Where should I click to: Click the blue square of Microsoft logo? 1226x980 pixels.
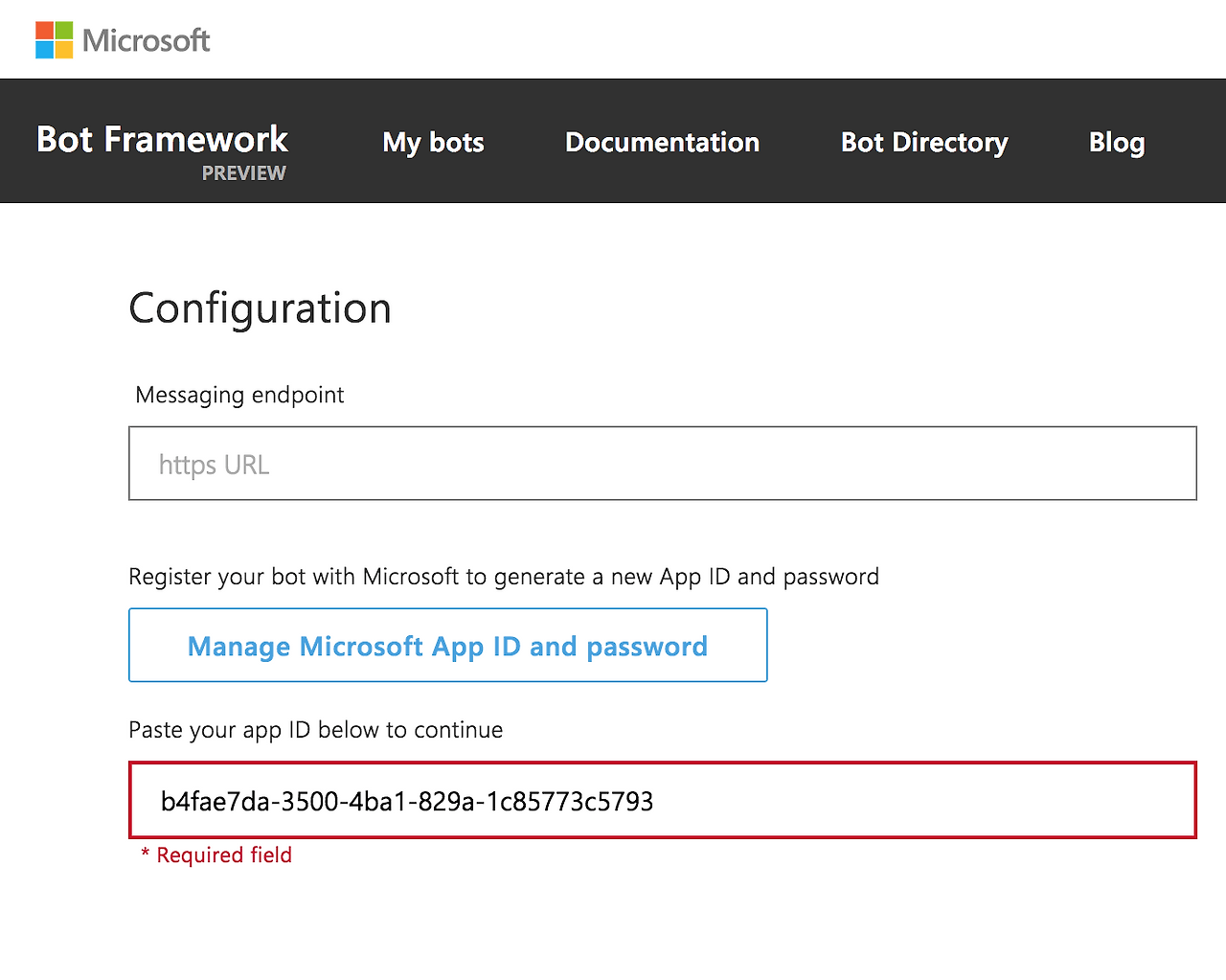[44, 49]
